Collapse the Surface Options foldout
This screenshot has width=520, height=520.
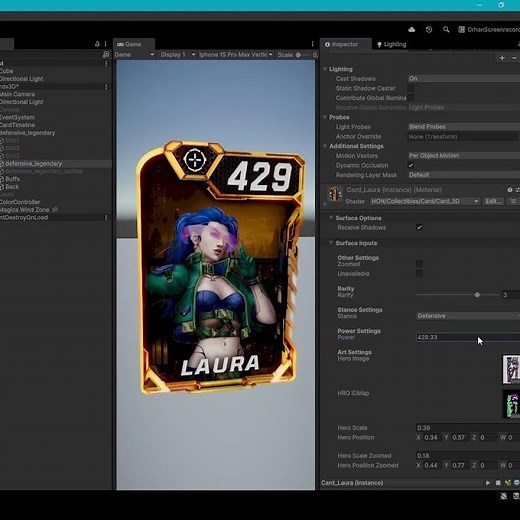(x=331, y=218)
